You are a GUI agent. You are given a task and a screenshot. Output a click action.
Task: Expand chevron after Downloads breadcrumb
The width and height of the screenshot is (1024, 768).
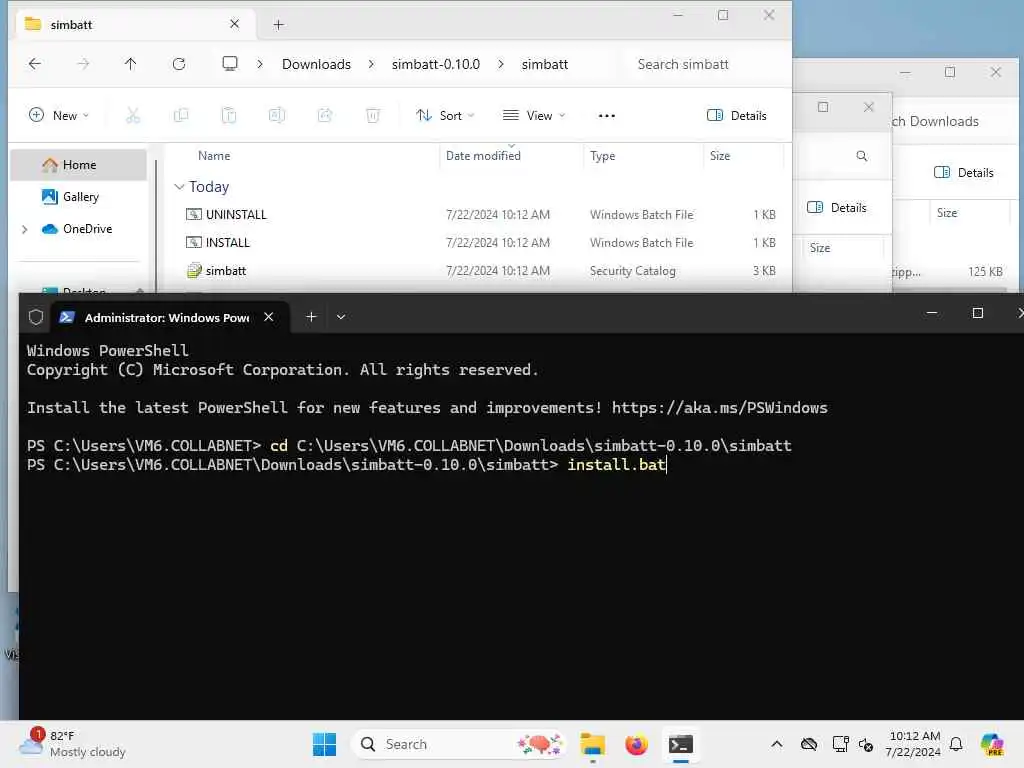(x=371, y=64)
